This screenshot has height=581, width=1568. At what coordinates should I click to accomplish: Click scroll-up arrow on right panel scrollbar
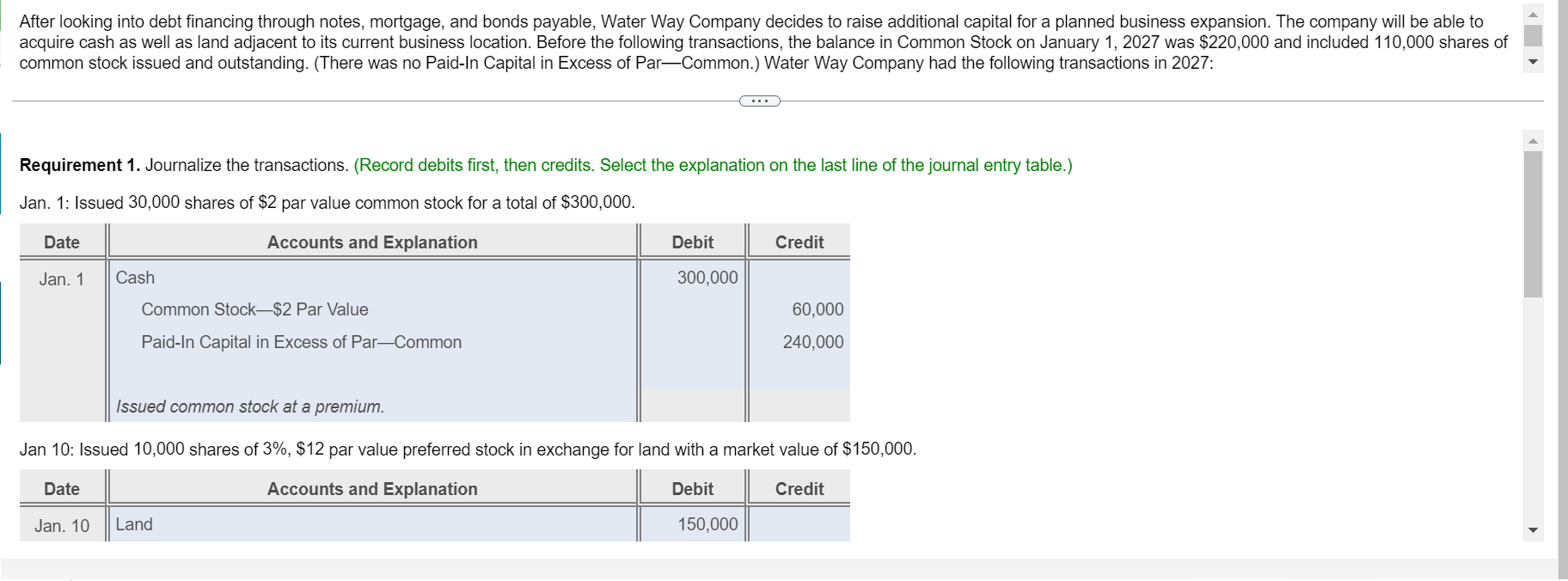[1534, 141]
